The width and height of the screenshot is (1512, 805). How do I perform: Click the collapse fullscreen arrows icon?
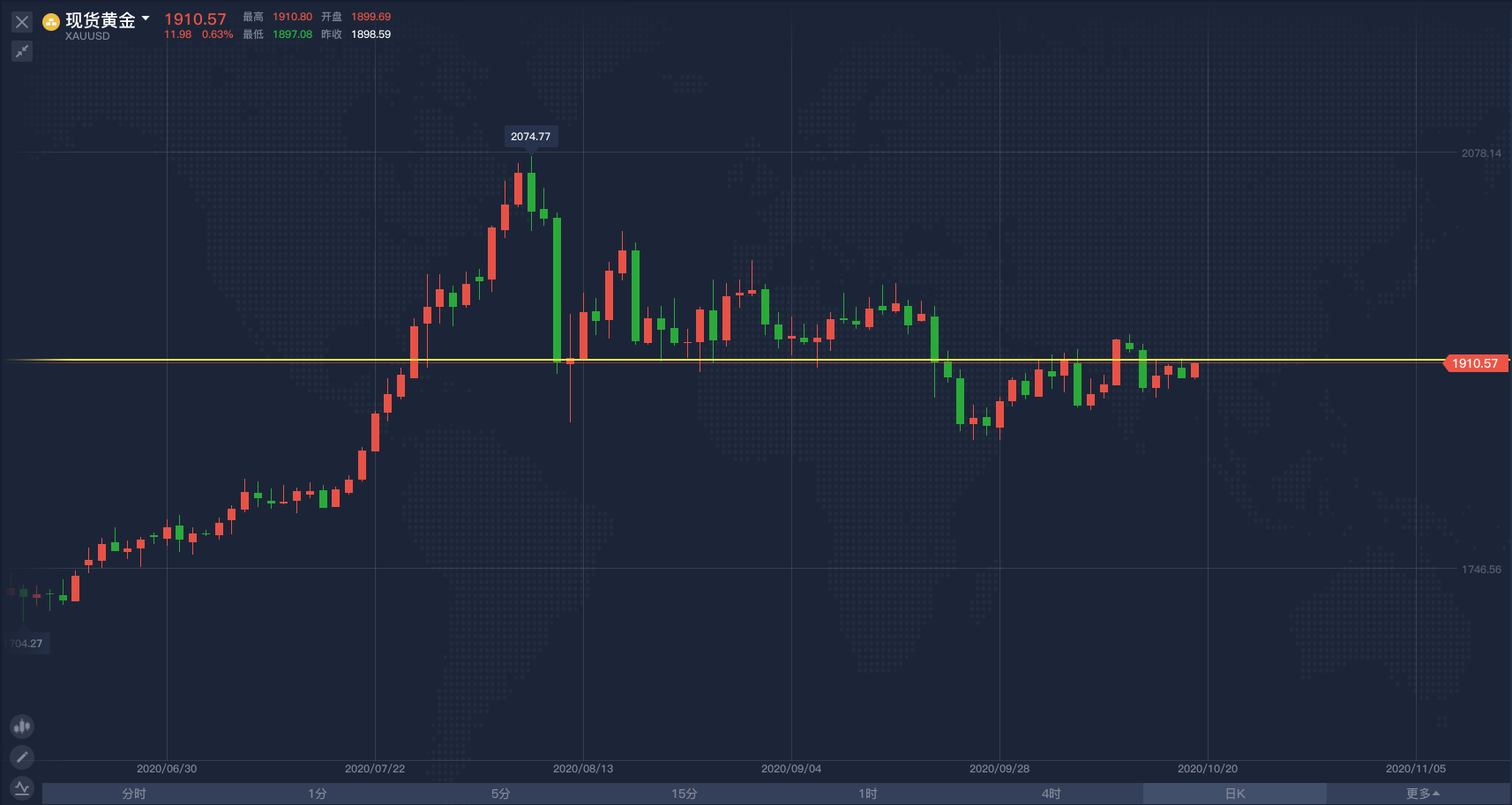[22, 52]
